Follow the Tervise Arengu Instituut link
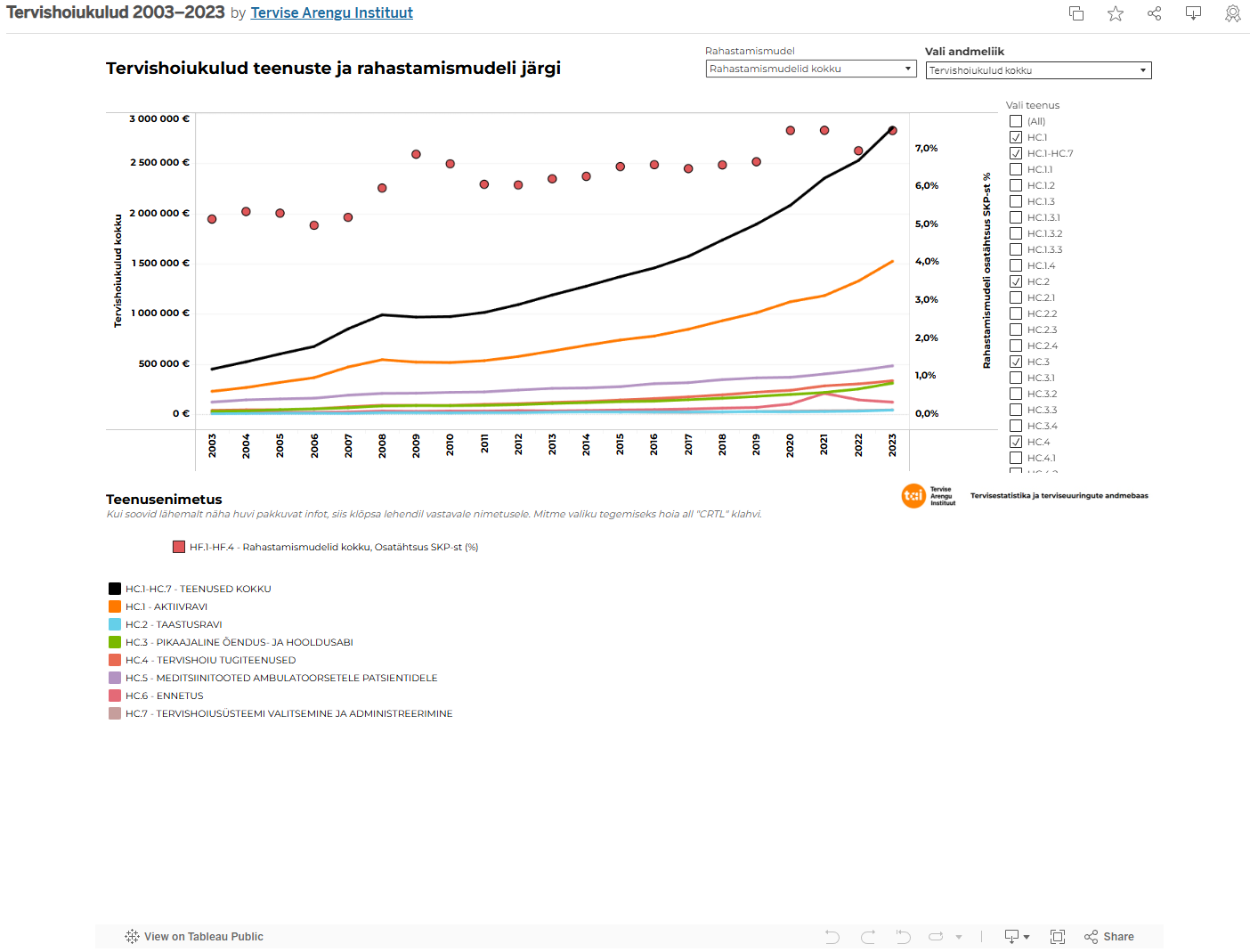Image resolution: width=1250 pixels, height=952 pixels. [331, 12]
